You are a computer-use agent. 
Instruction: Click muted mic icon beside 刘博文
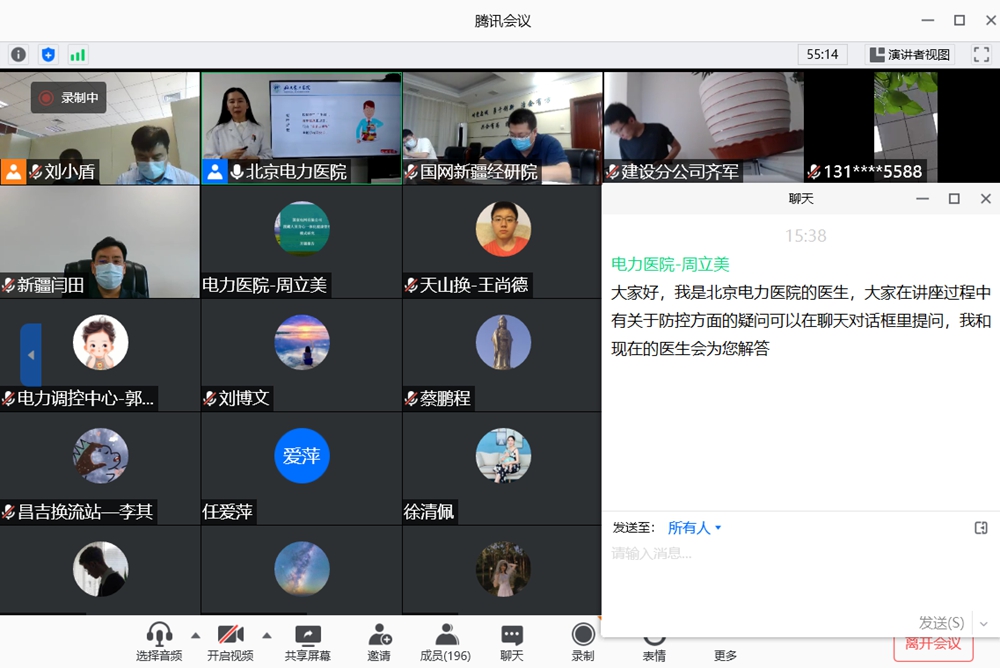point(210,399)
